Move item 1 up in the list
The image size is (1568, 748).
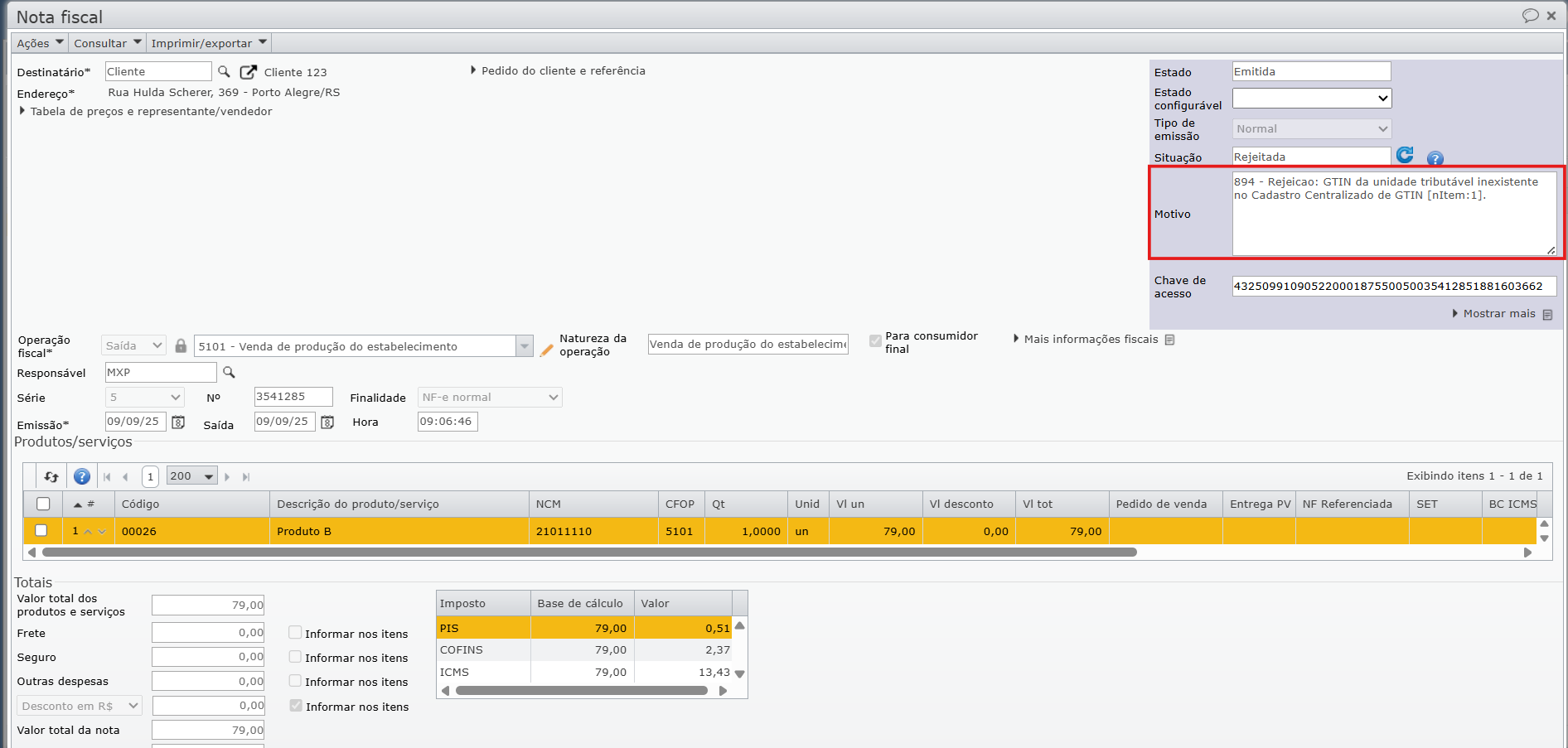click(88, 532)
